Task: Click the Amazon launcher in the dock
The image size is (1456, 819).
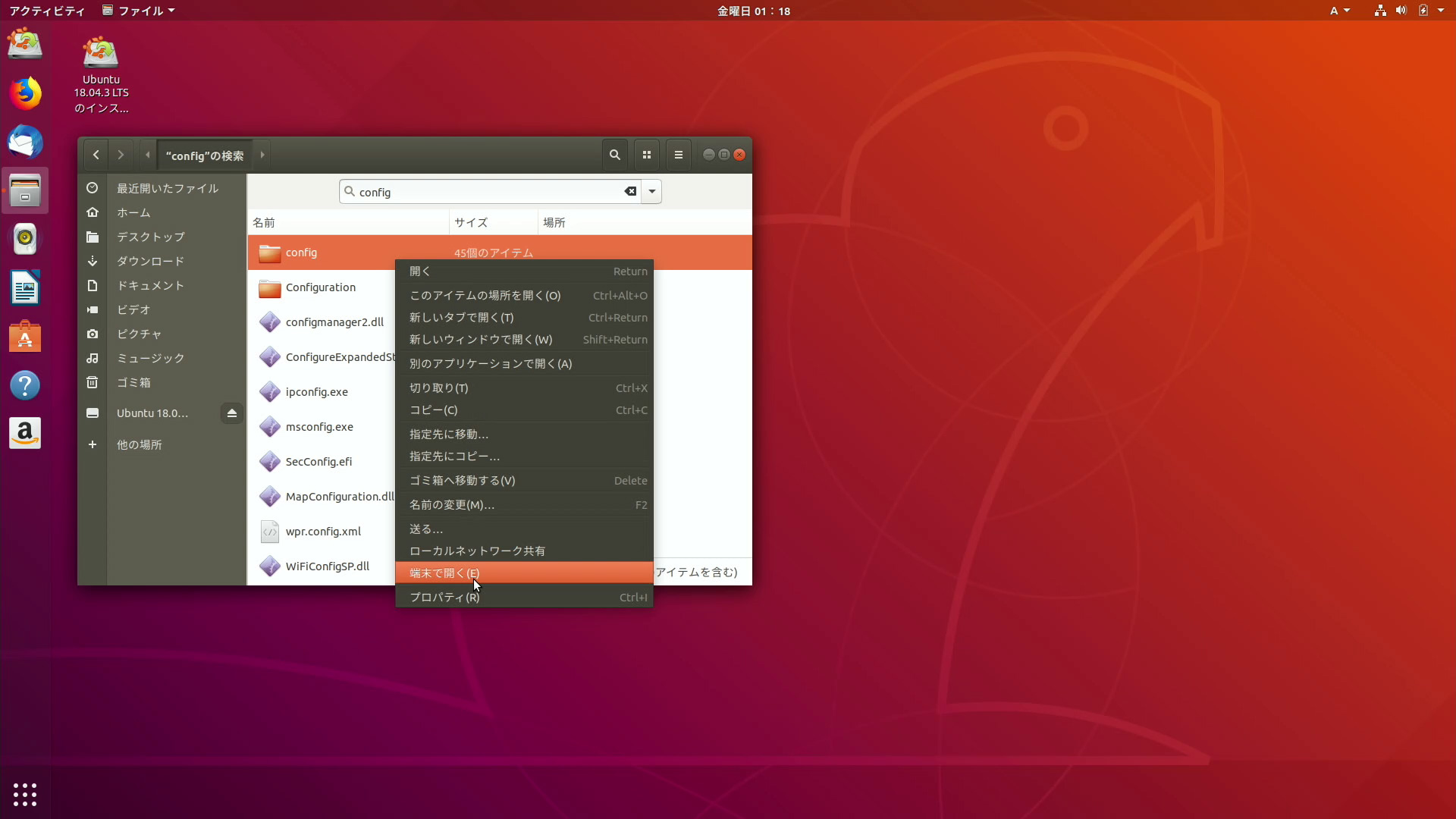Action: click(25, 433)
